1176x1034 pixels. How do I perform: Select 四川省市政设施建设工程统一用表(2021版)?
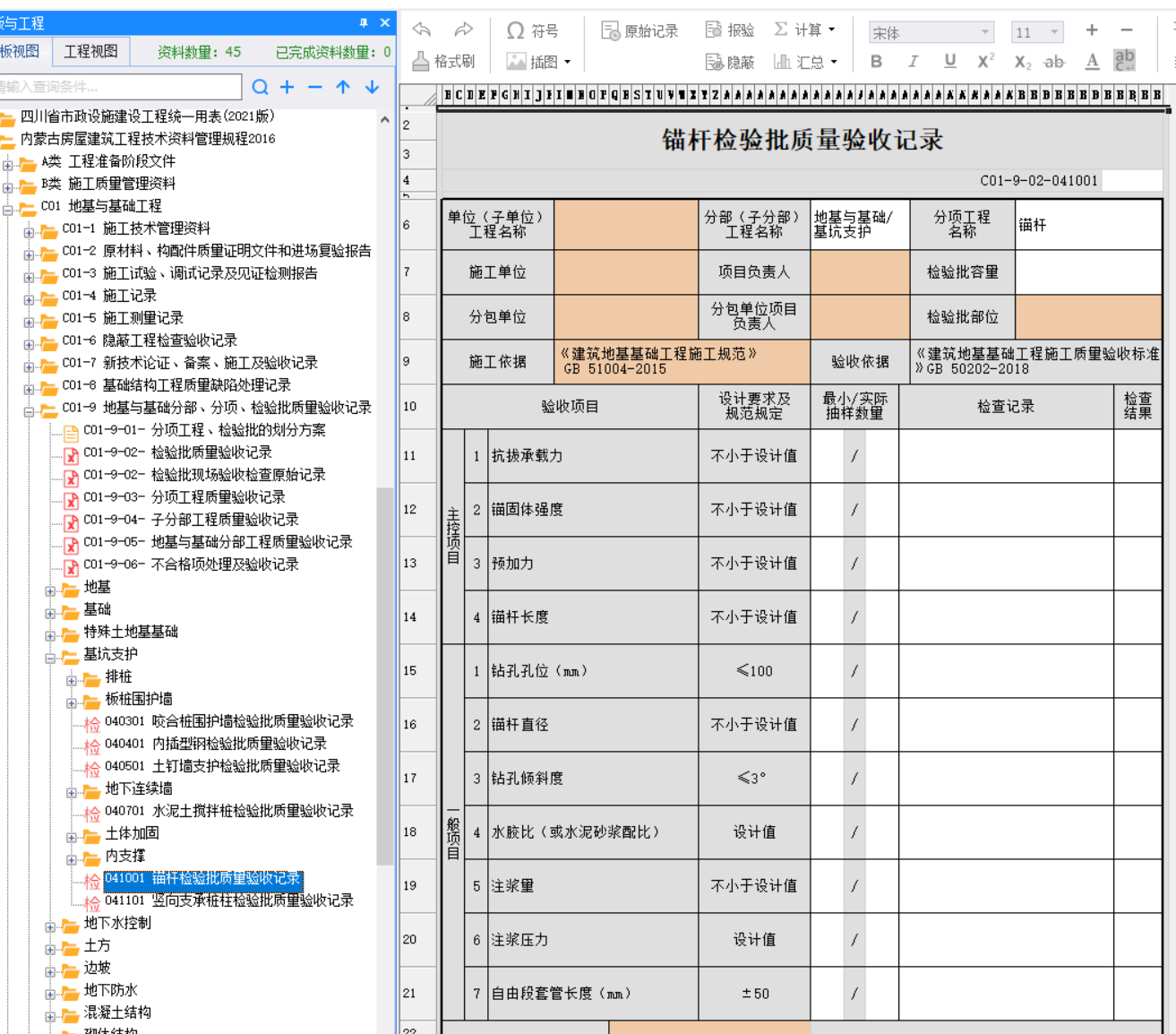(x=148, y=116)
